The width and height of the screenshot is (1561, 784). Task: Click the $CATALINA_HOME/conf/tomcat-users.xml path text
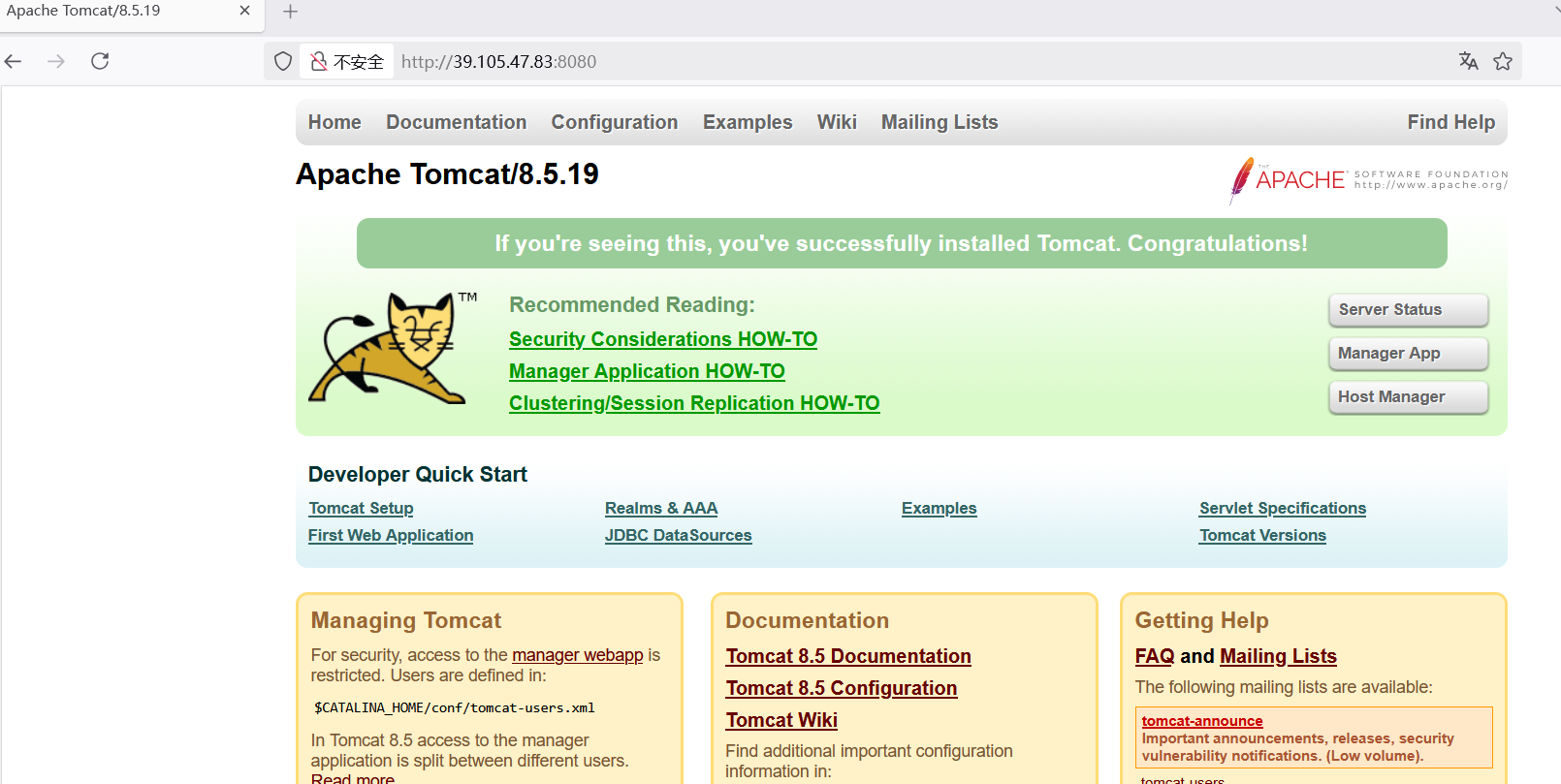coord(455,708)
